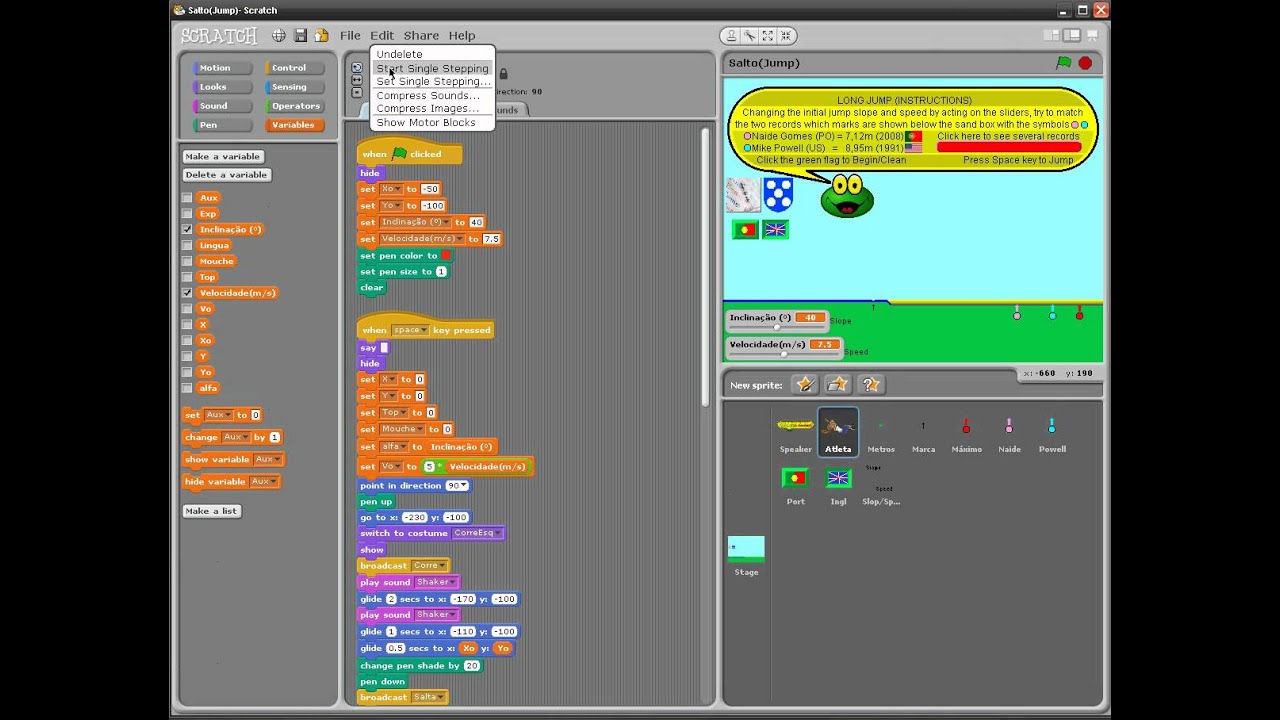Click Delete a variable button
The height and width of the screenshot is (720, 1280).
coord(227,175)
